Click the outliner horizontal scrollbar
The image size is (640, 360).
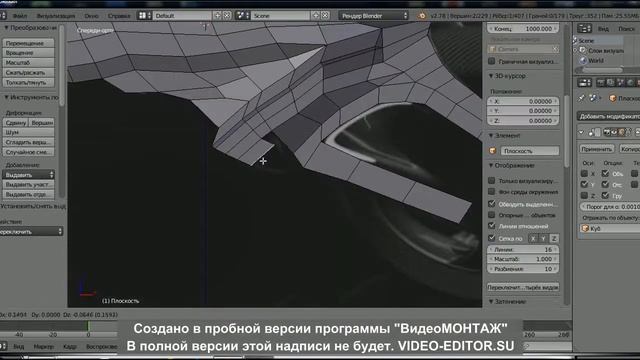602,70
